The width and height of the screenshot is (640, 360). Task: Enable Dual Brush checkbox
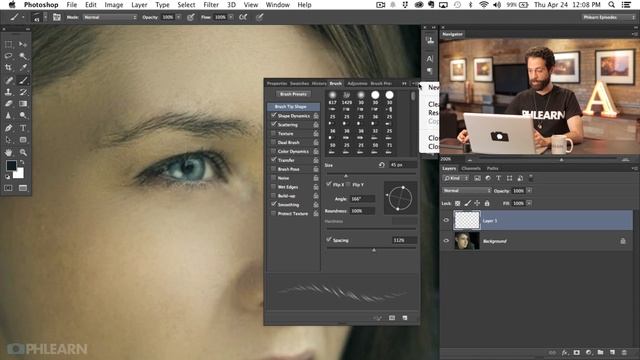[x=273, y=142]
